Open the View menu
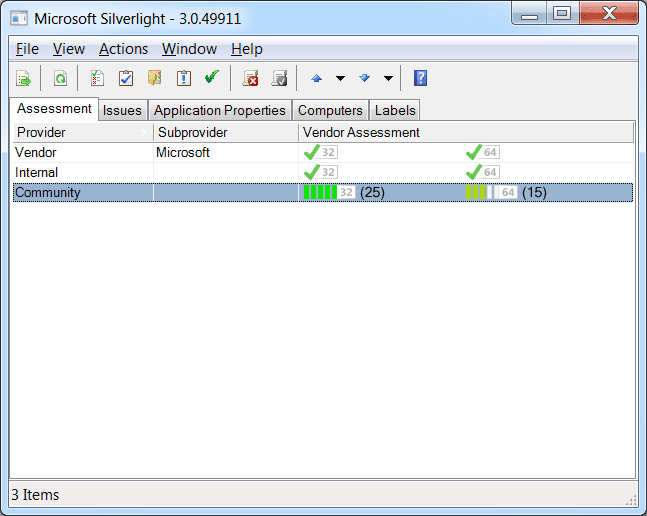This screenshot has height=516, width=647. click(69, 49)
